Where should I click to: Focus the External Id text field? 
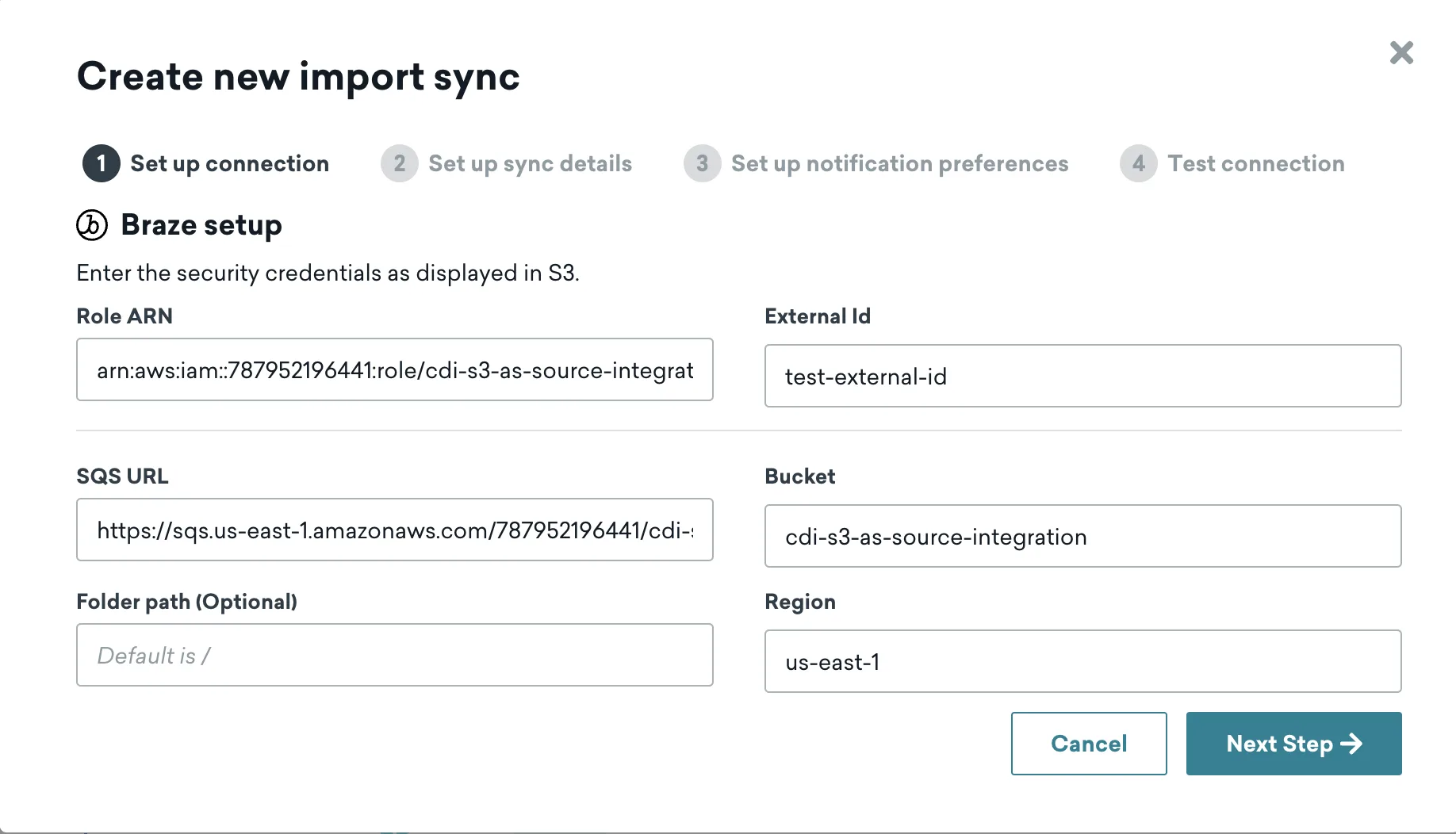point(1082,376)
